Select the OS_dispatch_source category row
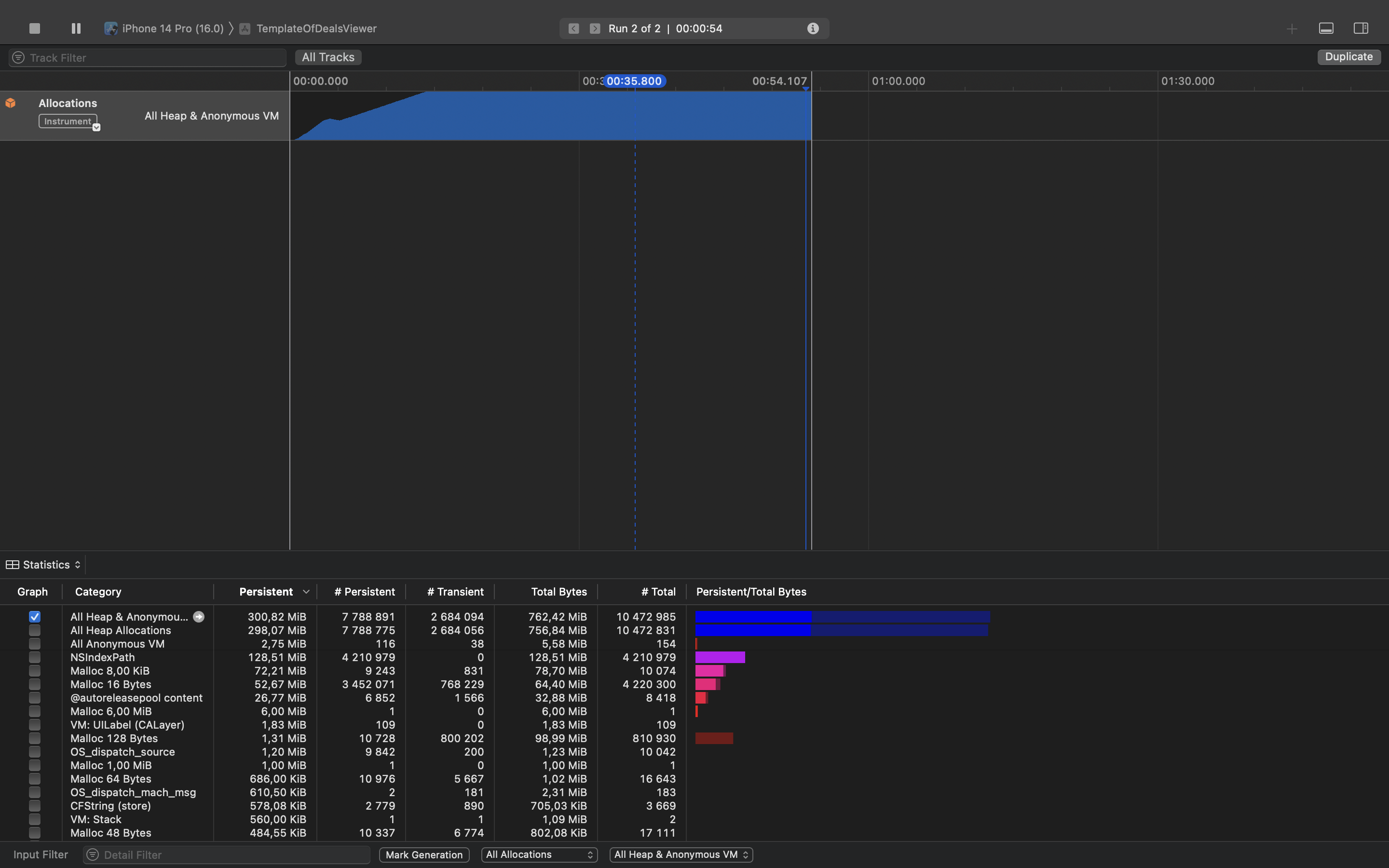The height and width of the screenshot is (868, 1389). 694,751
